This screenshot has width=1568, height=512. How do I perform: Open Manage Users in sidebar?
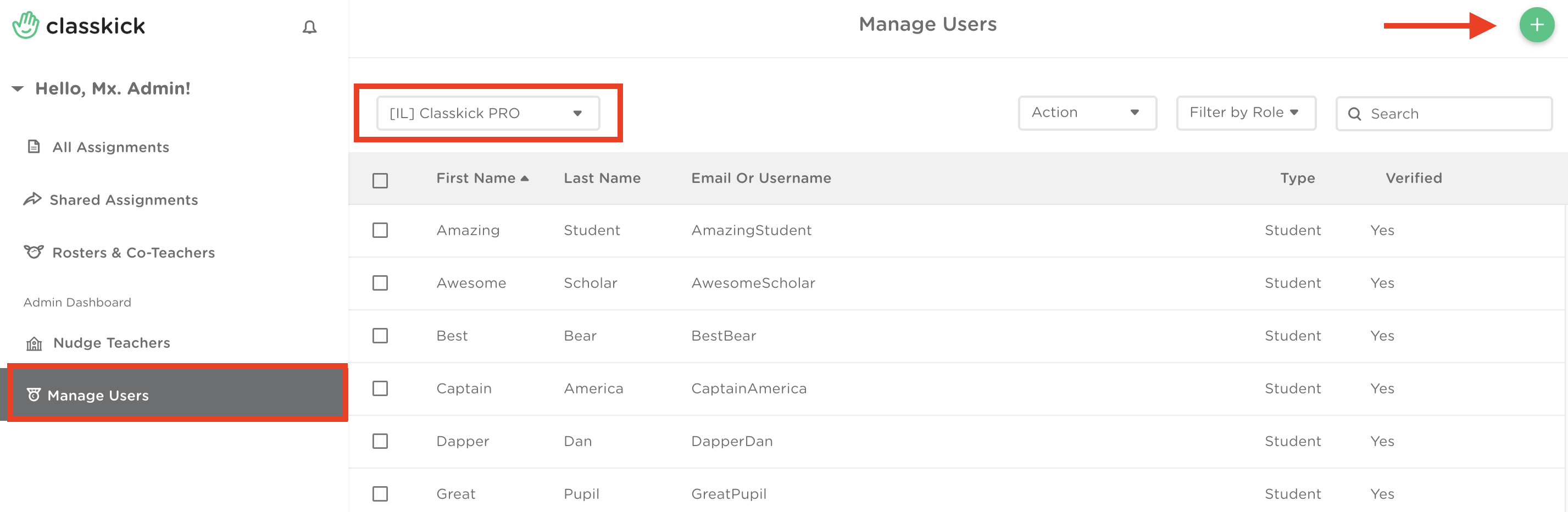tap(97, 395)
